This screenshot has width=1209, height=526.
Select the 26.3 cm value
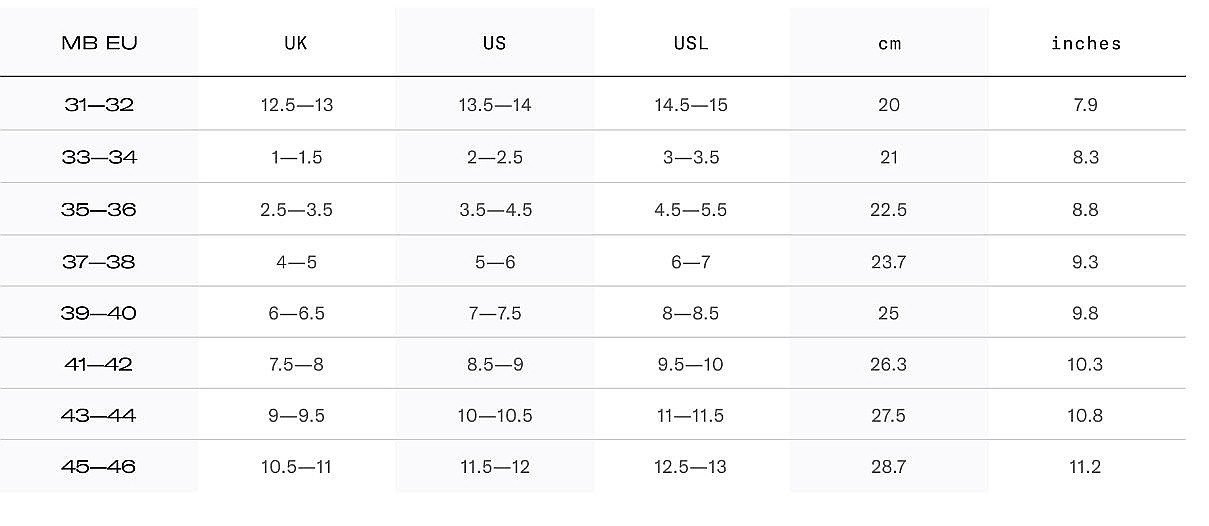pyautogui.click(x=889, y=364)
